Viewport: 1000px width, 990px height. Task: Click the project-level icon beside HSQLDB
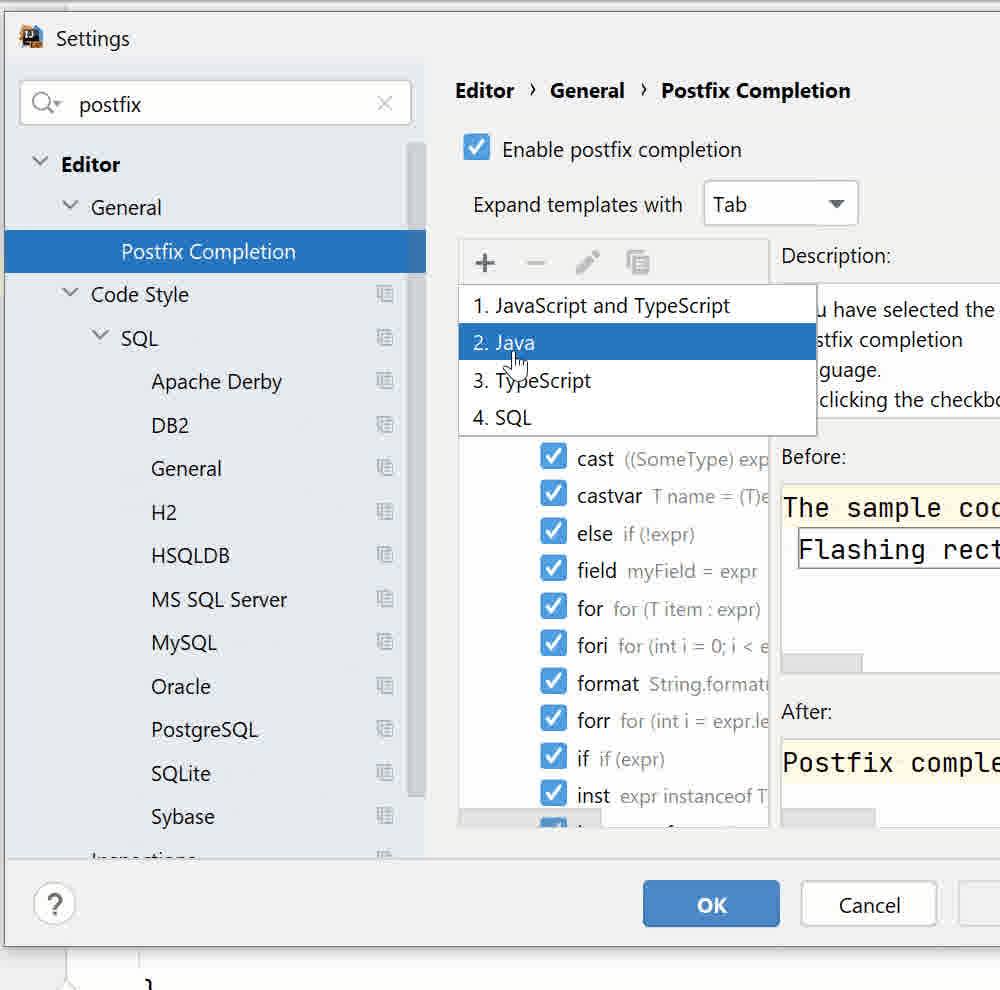coord(385,555)
